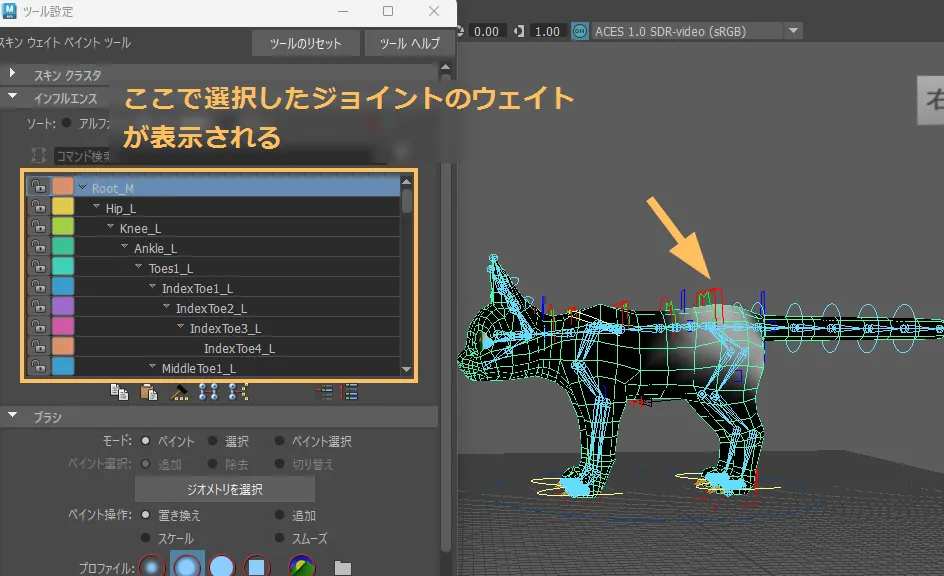Collapse the ブラシ section
The image size is (944, 576).
tap(12, 416)
